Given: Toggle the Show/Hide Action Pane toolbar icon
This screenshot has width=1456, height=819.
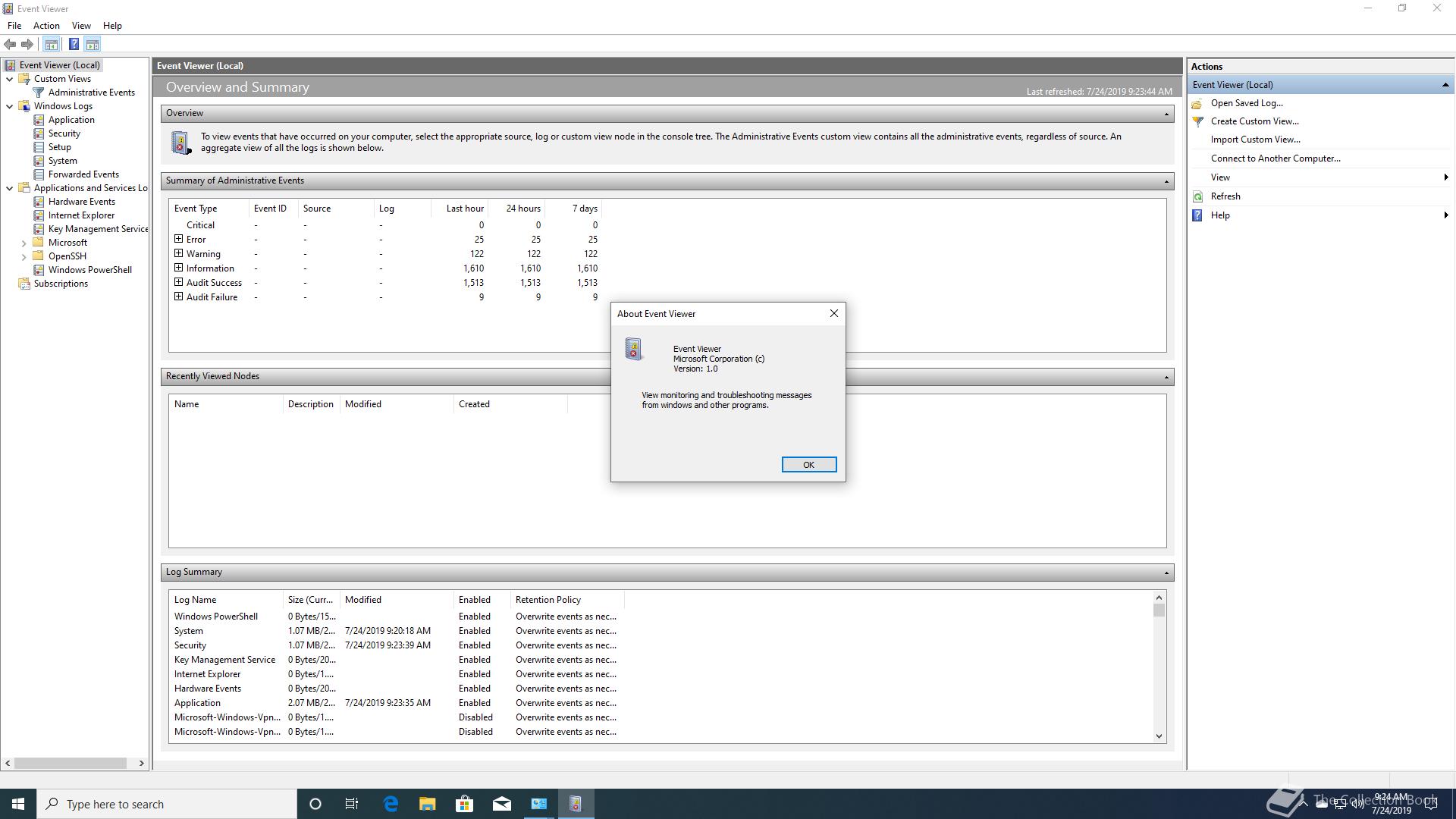Looking at the screenshot, I should click(x=92, y=45).
